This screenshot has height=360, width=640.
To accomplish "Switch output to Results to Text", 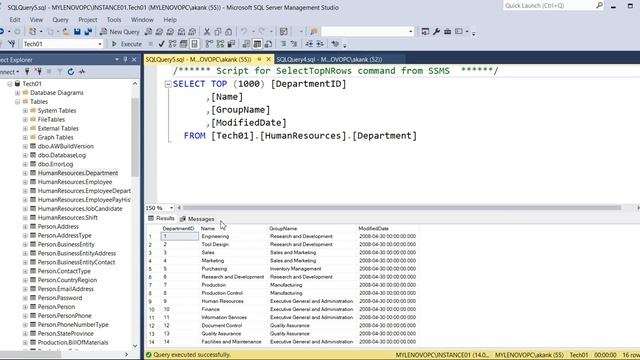I will (x=246, y=44).
